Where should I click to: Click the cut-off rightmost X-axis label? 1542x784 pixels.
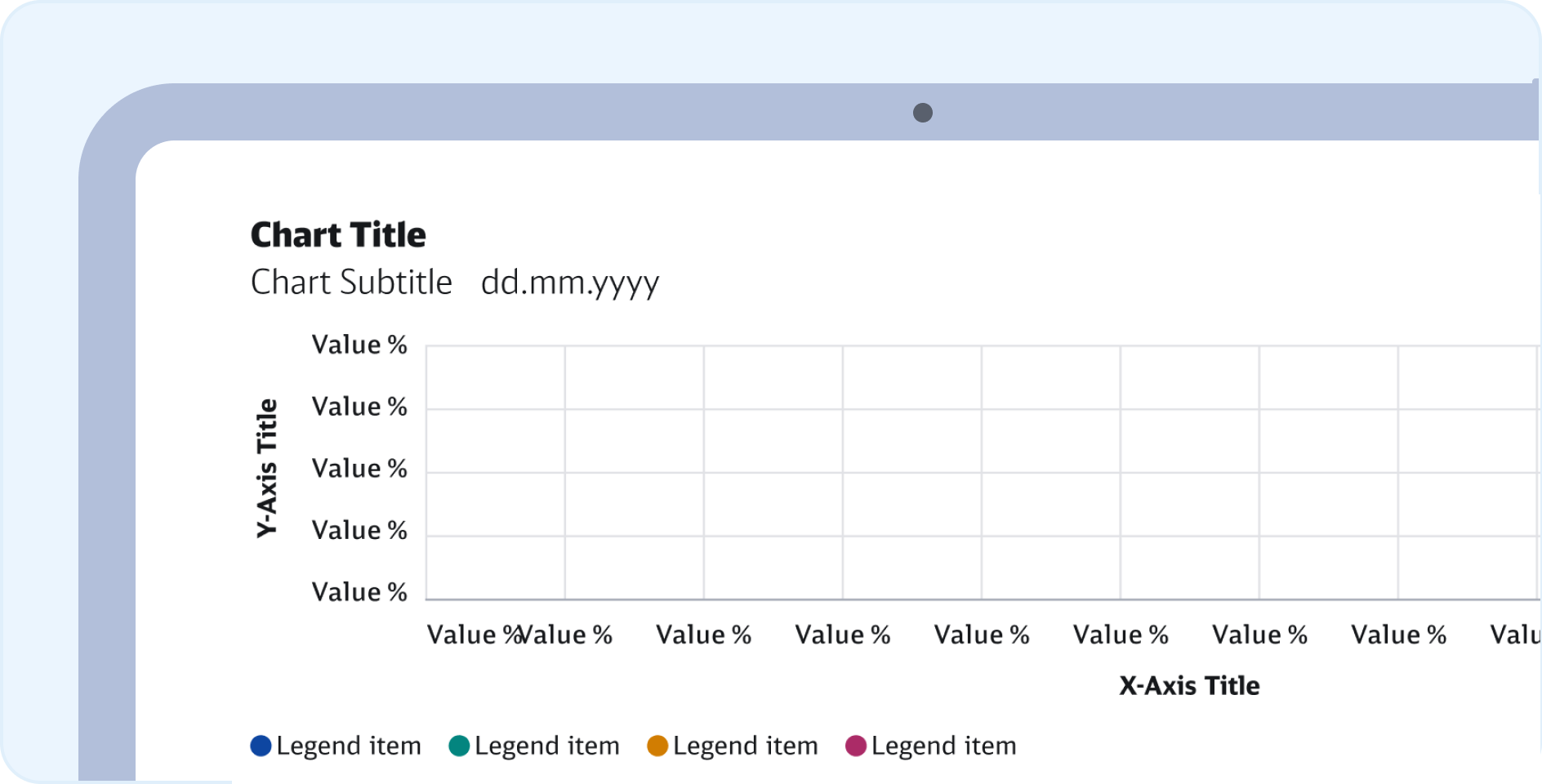(1513, 635)
